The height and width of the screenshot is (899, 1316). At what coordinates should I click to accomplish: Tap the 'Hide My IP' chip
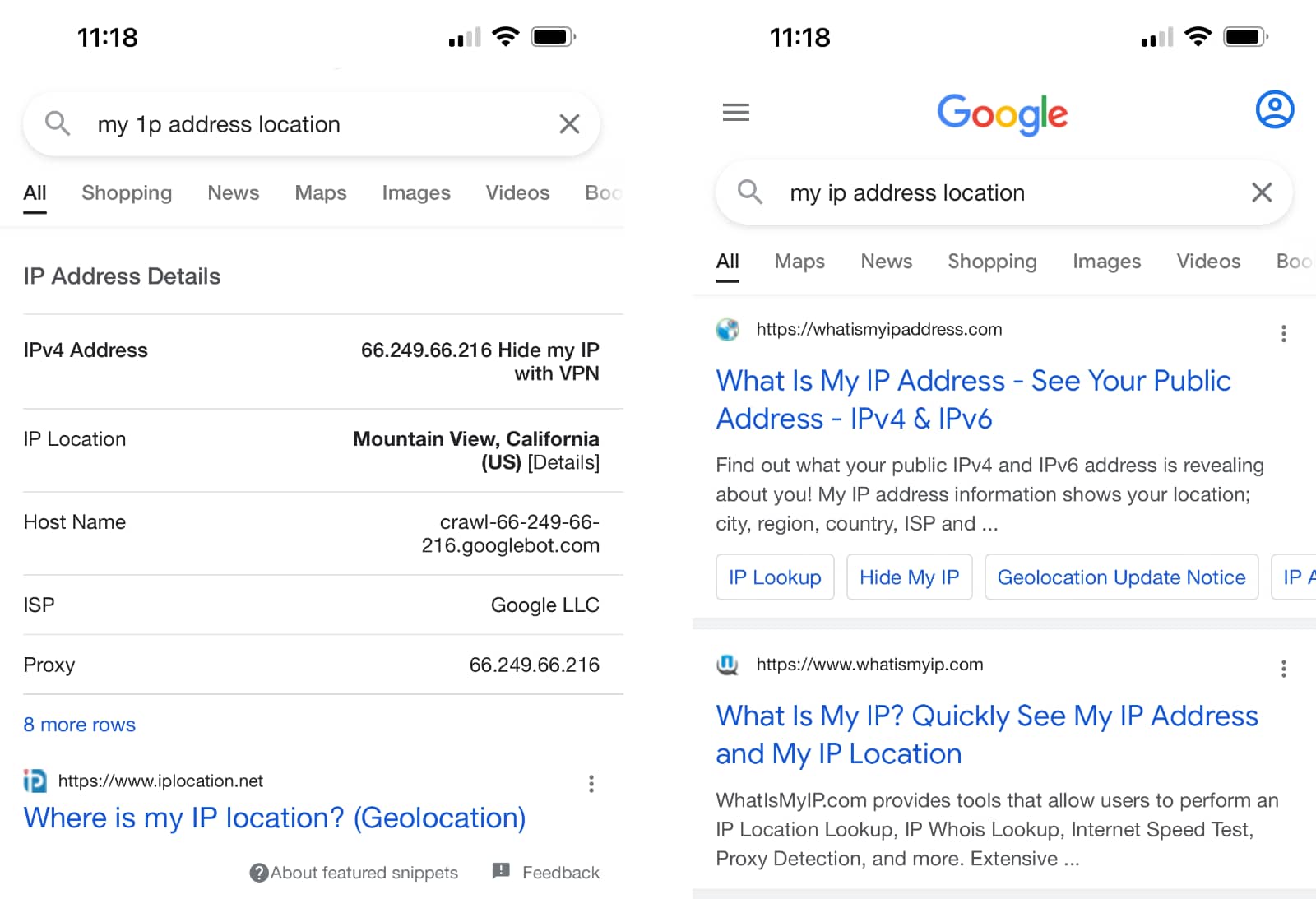[909, 577]
